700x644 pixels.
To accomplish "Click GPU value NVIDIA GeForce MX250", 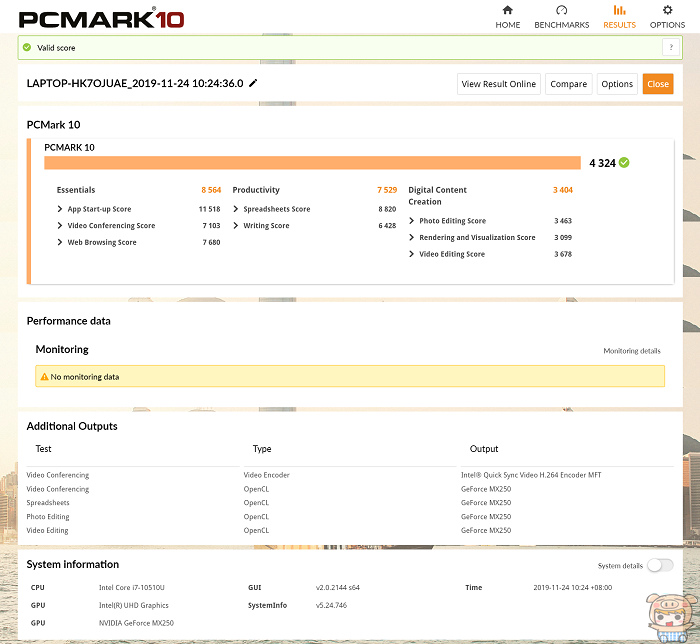I will tap(136, 623).
